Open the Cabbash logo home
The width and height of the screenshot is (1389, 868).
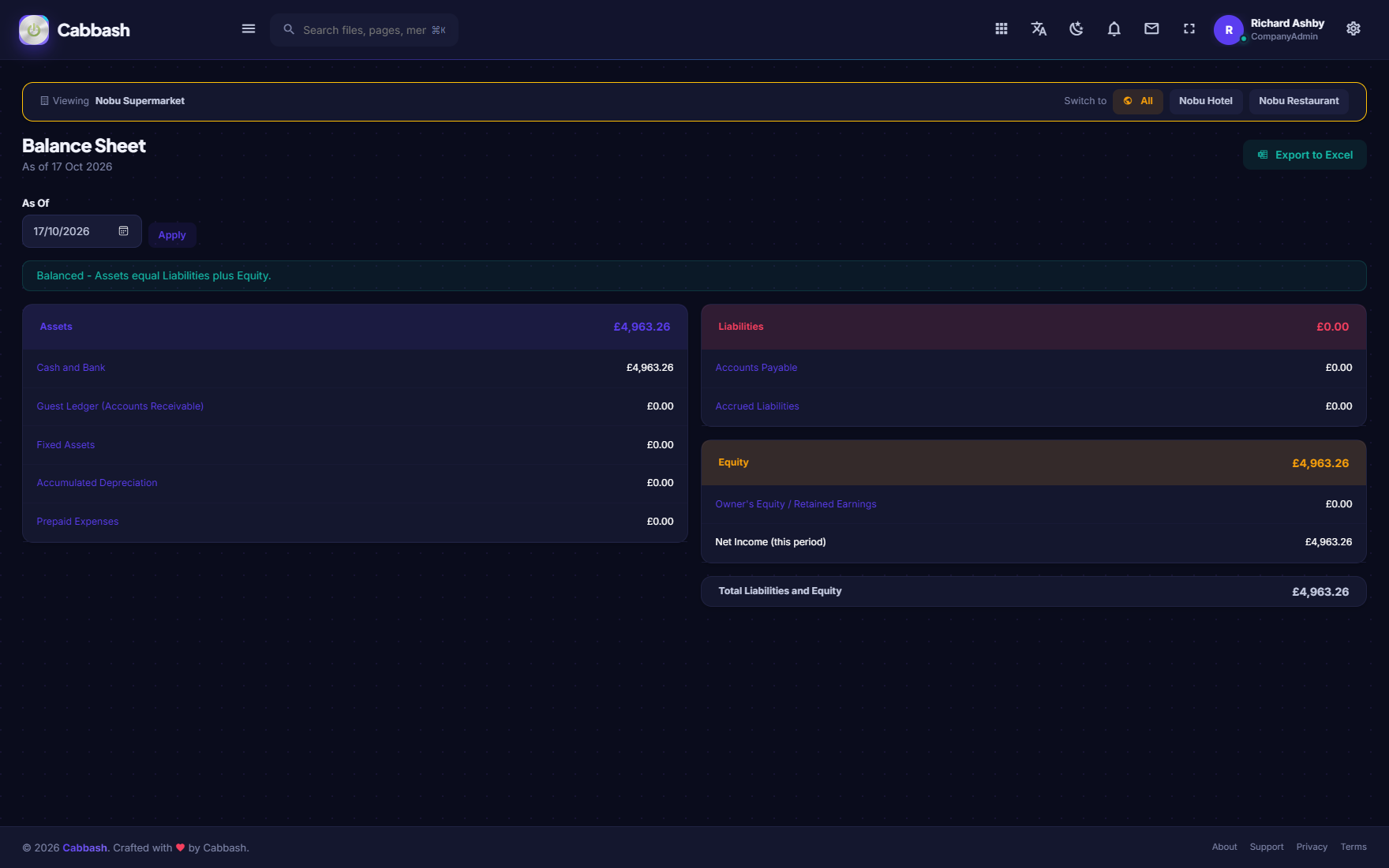coord(74,30)
